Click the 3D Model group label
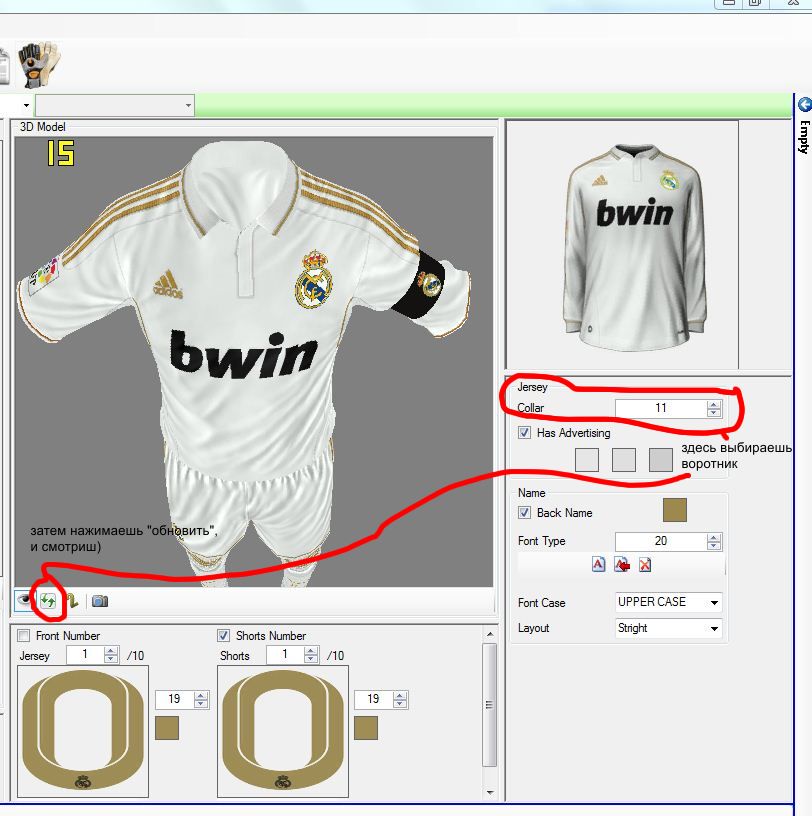 (43, 126)
